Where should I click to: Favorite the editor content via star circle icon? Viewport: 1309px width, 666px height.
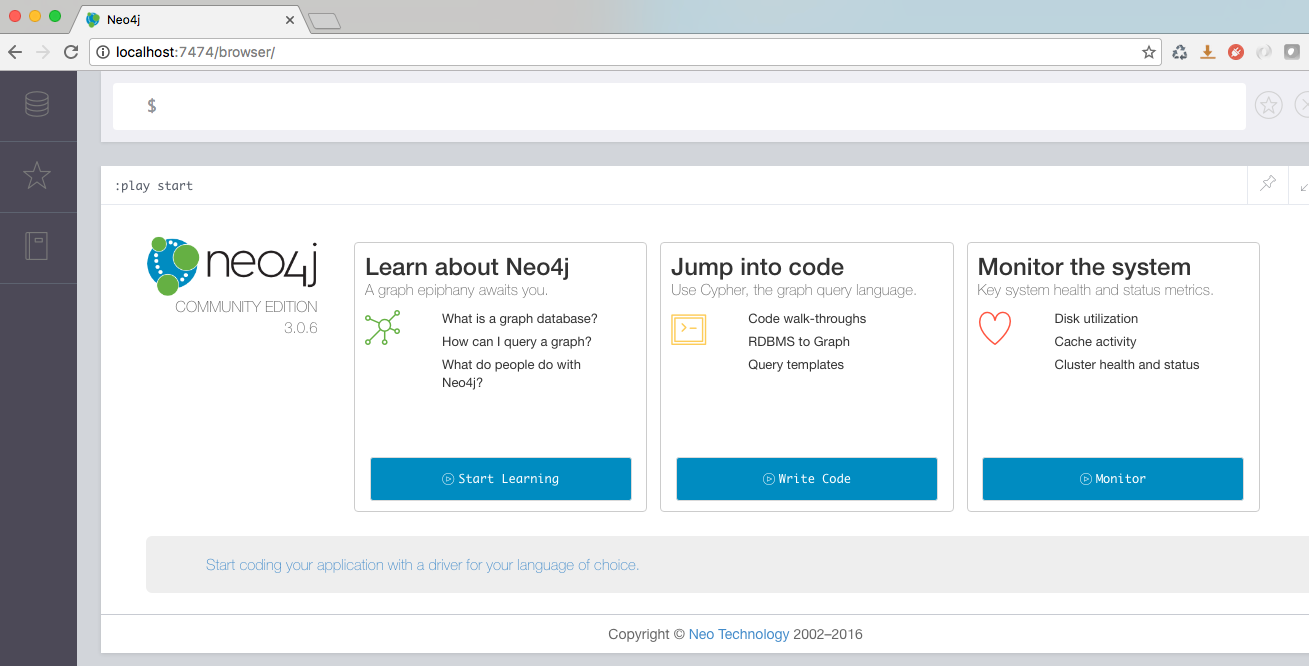coord(1268,104)
